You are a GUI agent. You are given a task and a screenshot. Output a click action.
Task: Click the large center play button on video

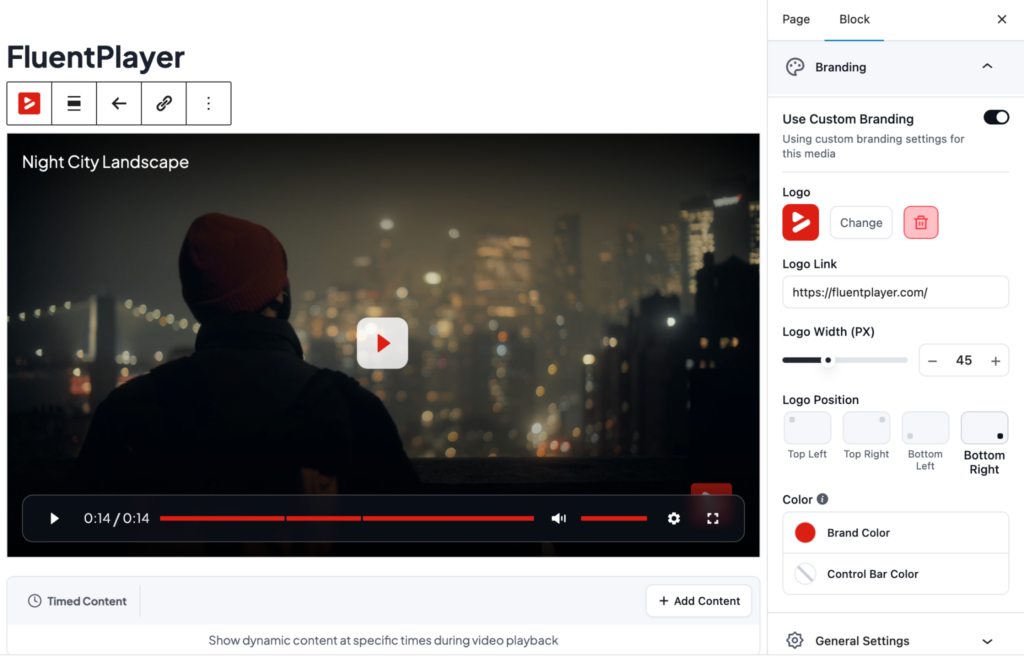coord(383,343)
